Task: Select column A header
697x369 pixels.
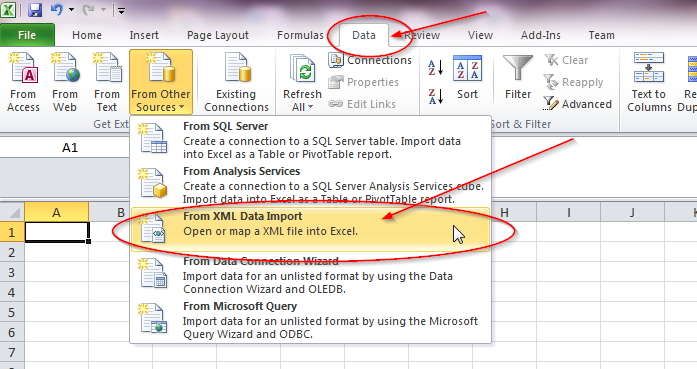Action: pos(56,212)
